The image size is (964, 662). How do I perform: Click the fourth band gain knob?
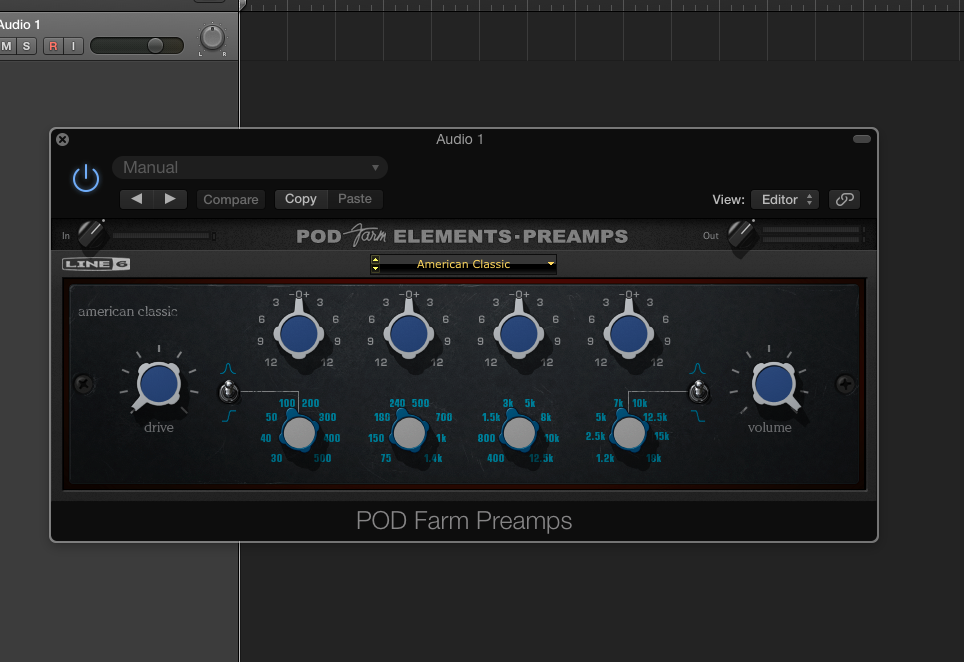[628, 334]
